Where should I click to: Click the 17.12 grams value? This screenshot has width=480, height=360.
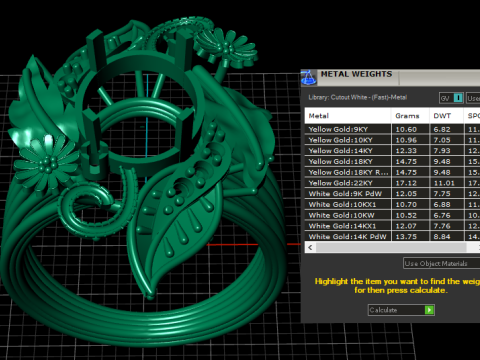click(x=406, y=183)
